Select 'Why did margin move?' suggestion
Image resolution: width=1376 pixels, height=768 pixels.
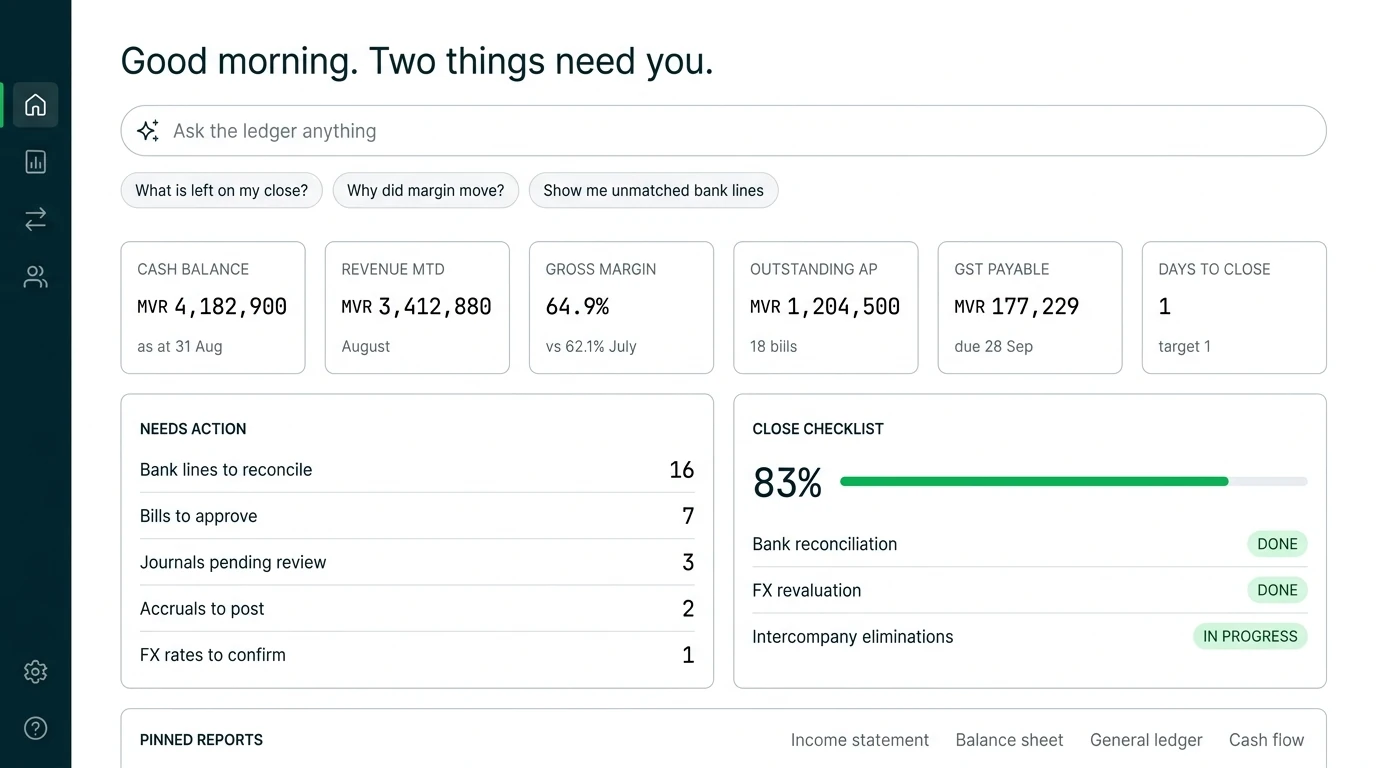coord(425,190)
